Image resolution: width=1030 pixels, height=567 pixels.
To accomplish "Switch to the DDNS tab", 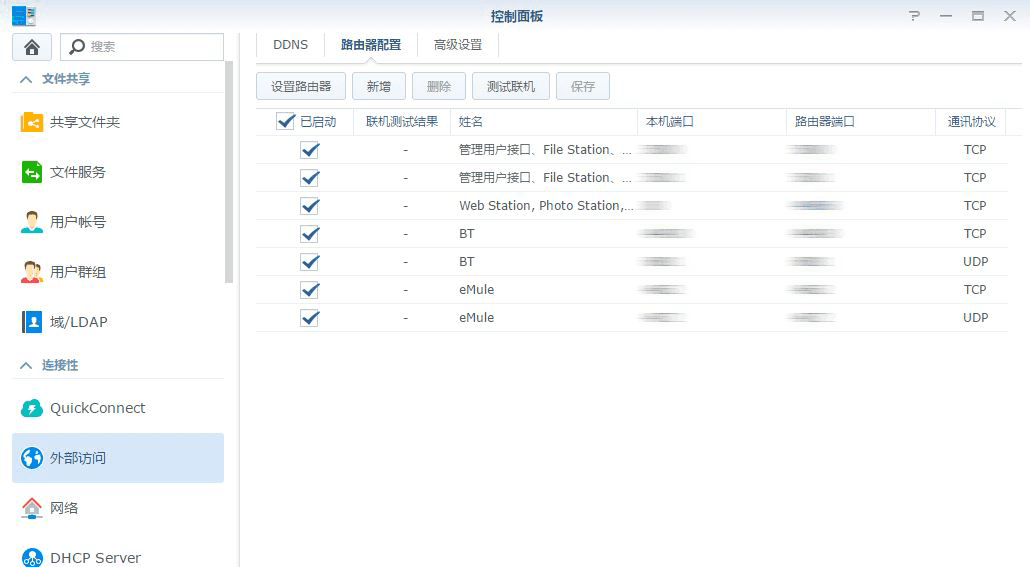I will 291,45.
